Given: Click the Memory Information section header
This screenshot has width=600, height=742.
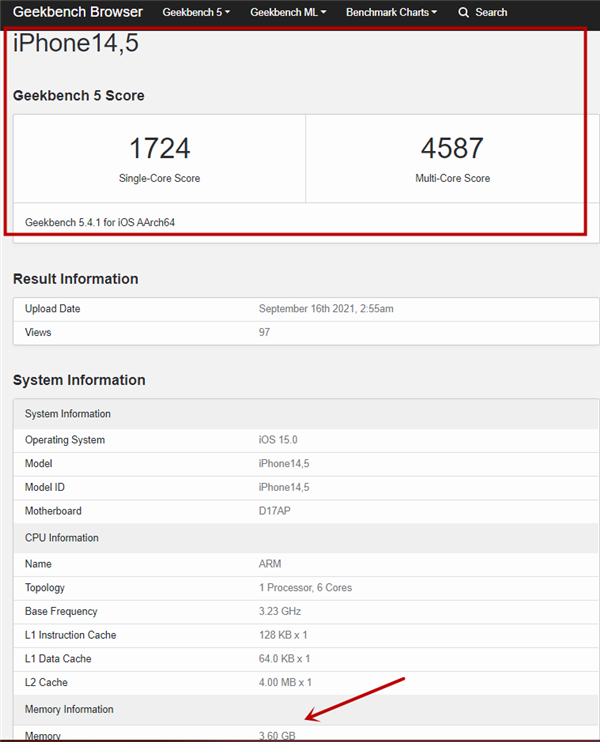Looking at the screenshot, I should [x=306, y=709].
